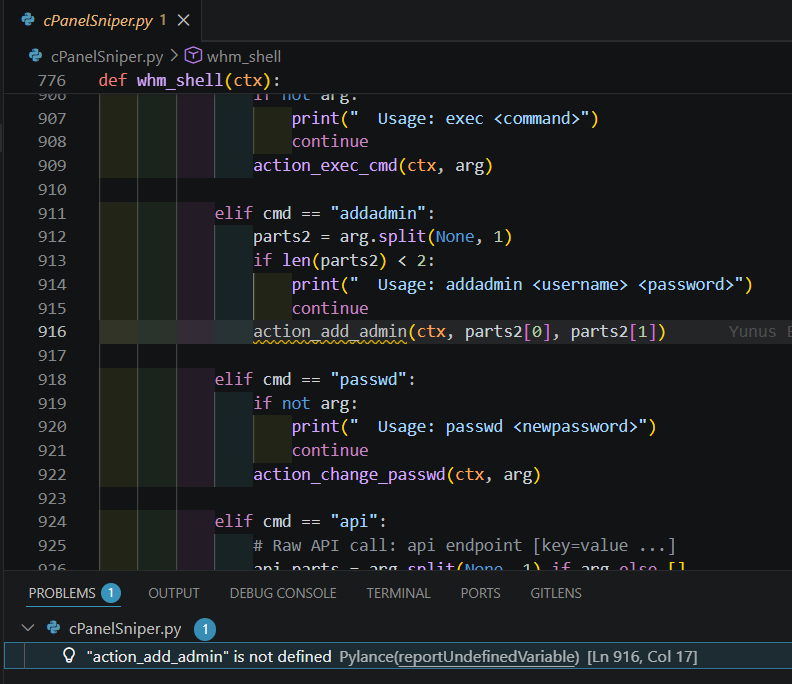This screenshot has height=684, width=792.
Task: Click underlined action_add_admin call
Action: (330, 332)
